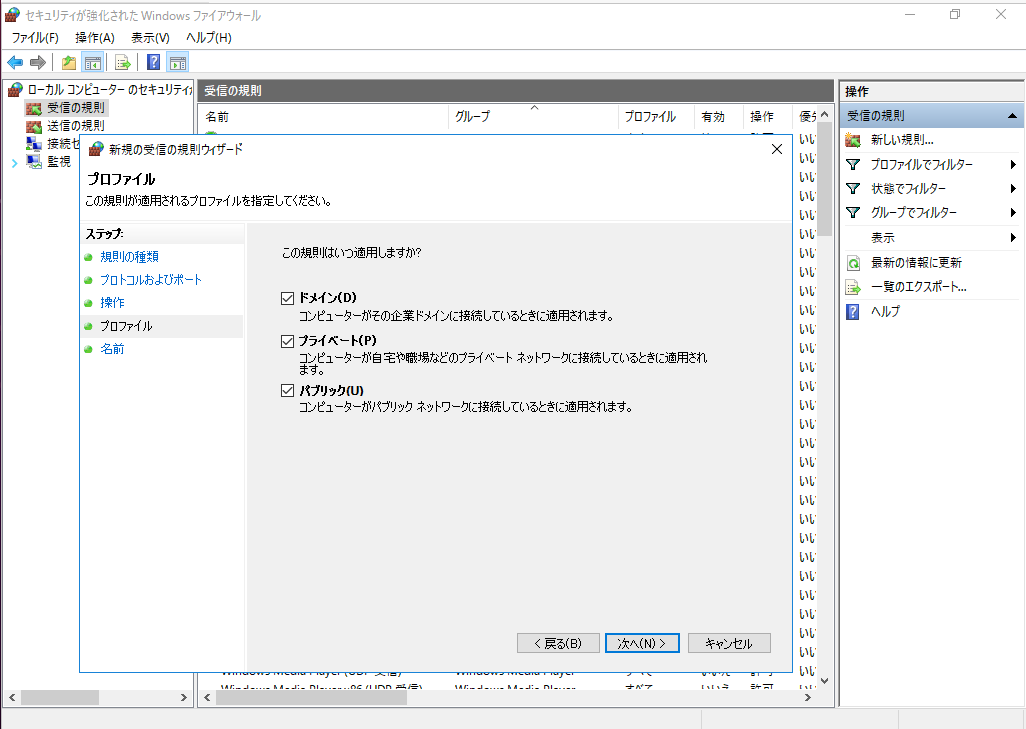
Task: Click the キャンセル button
Action: [x=727, y=643]
